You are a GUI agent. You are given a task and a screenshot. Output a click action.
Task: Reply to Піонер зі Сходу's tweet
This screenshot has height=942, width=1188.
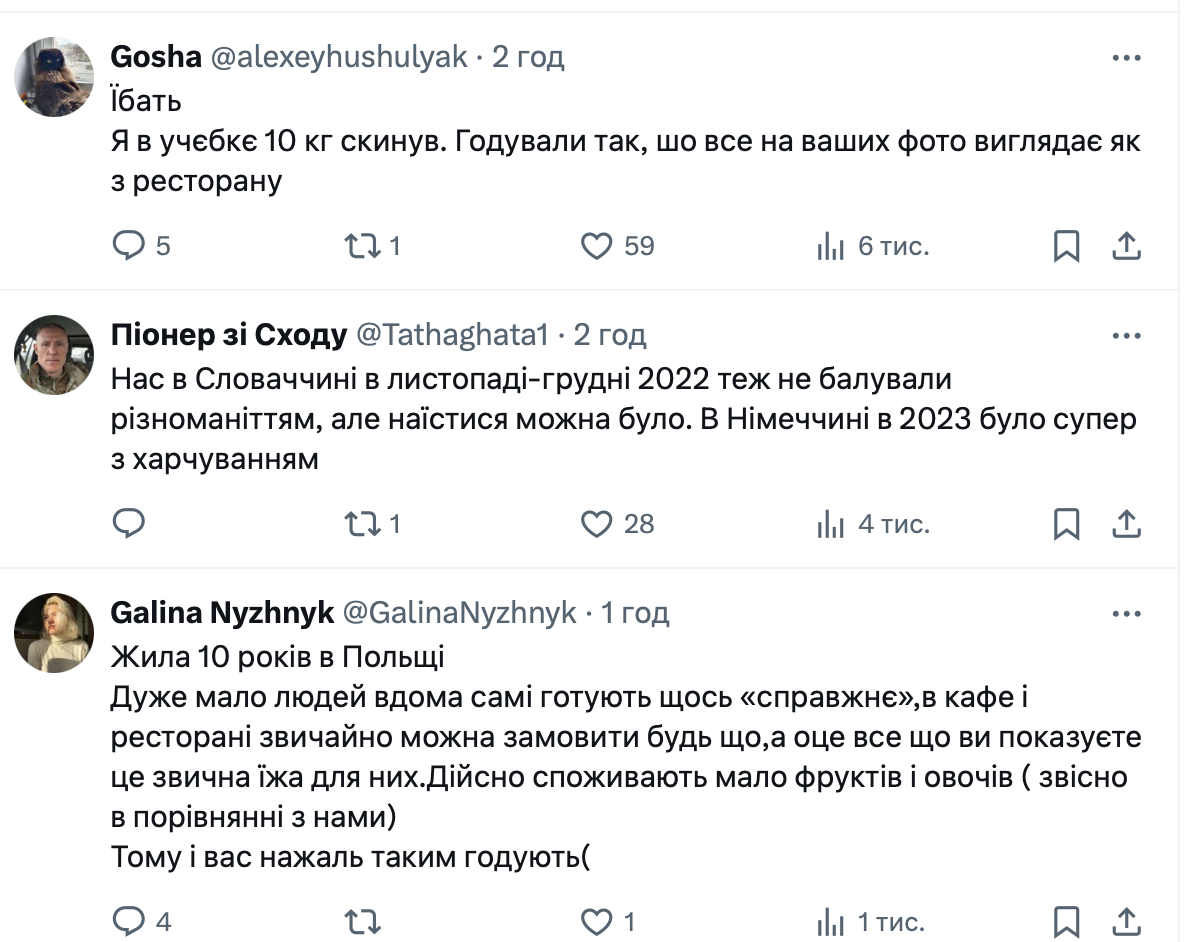point(129,523)
